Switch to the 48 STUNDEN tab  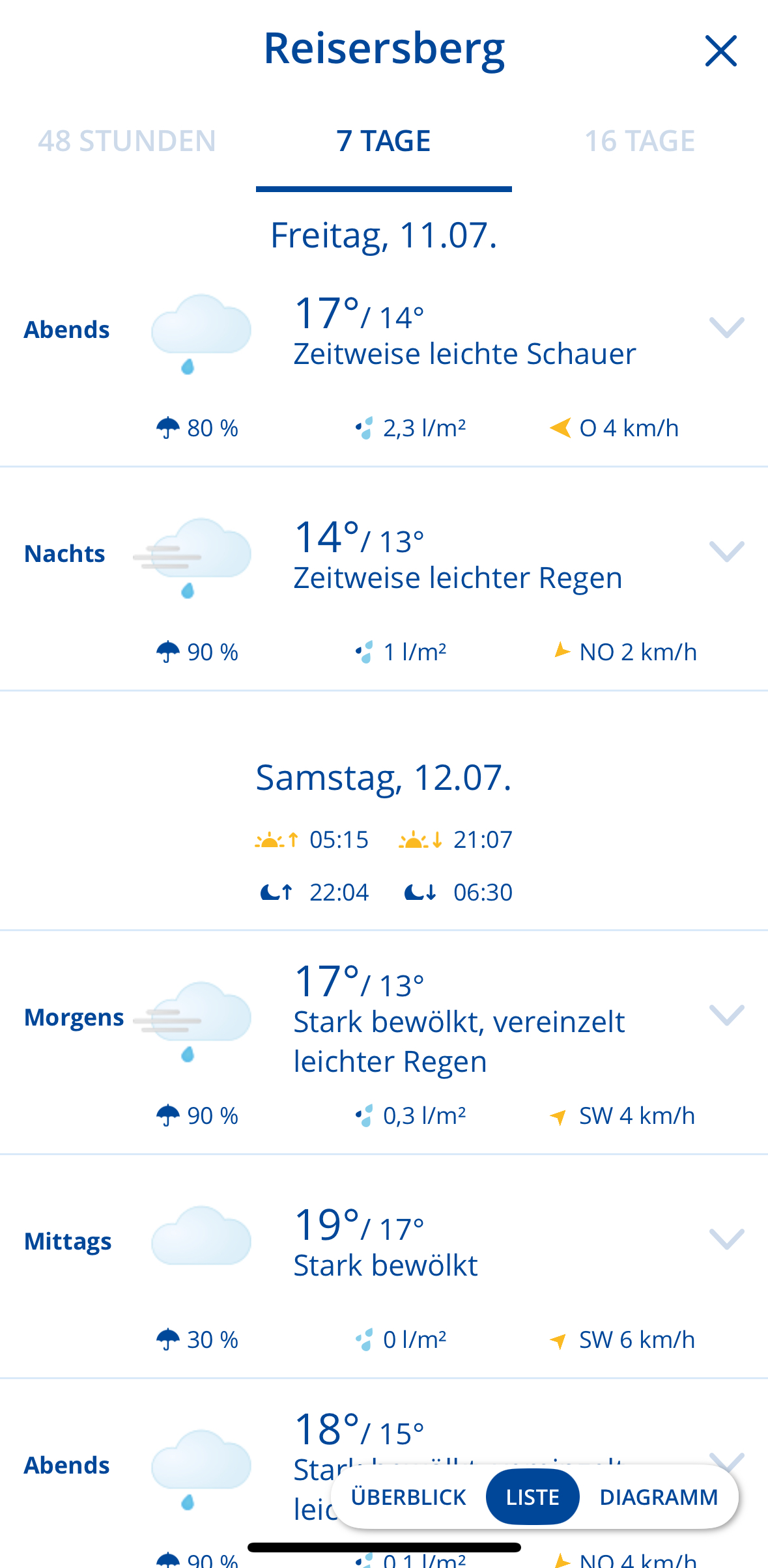[x=127, y=141]
